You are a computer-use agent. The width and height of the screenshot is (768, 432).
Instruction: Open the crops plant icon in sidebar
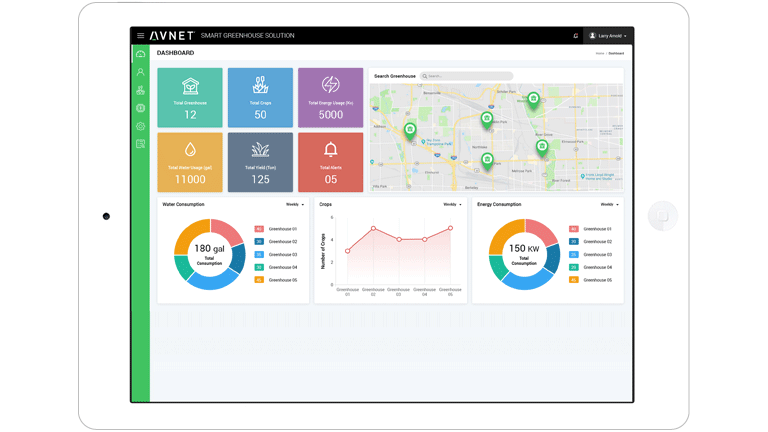[141, 90]
